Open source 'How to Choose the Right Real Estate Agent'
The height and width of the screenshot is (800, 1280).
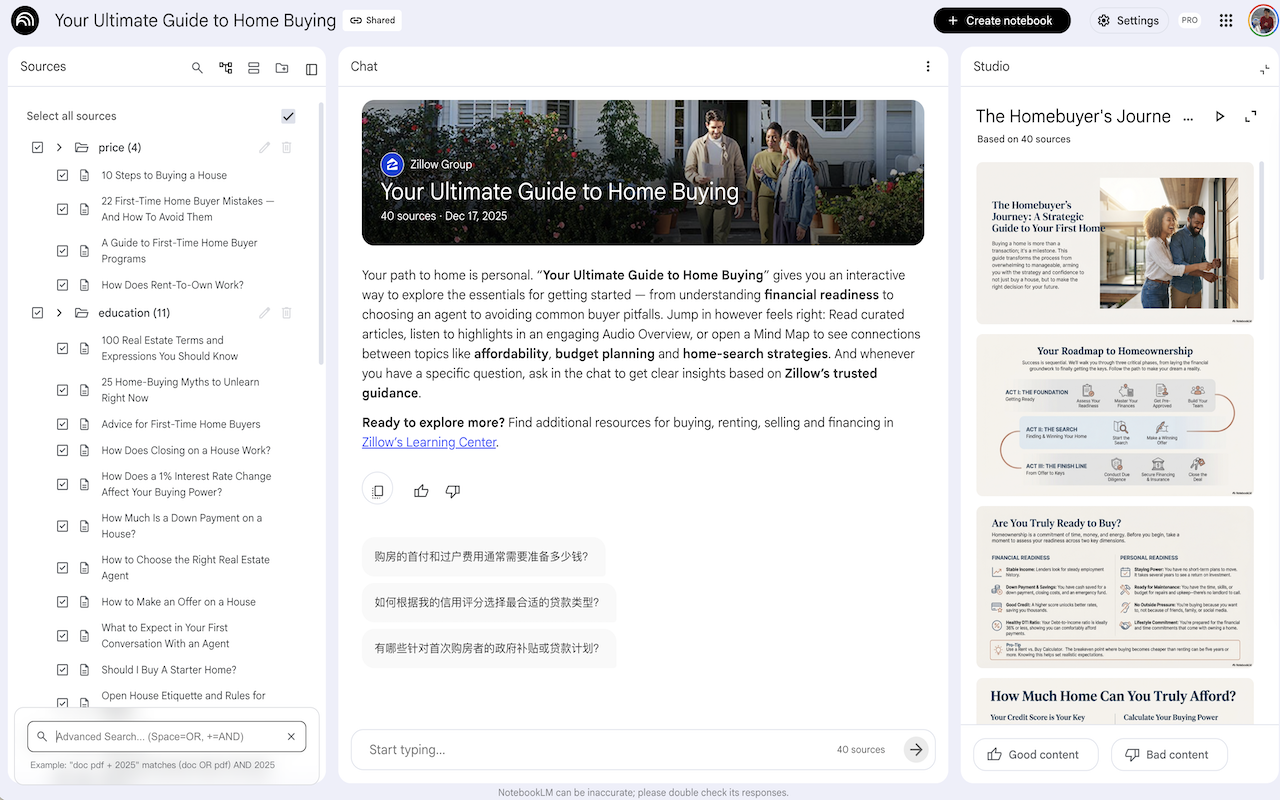[185, 568]
